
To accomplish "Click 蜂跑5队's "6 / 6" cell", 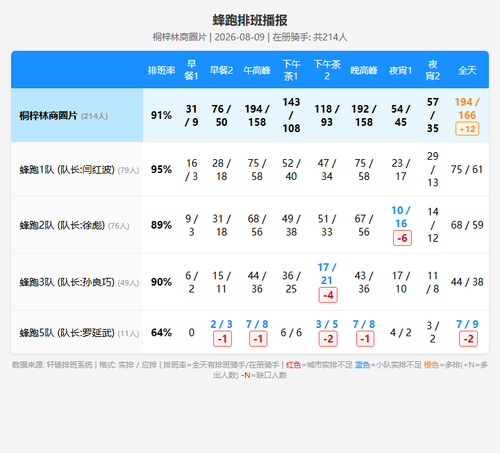I will pyautogui.click(x=291, y=332).
